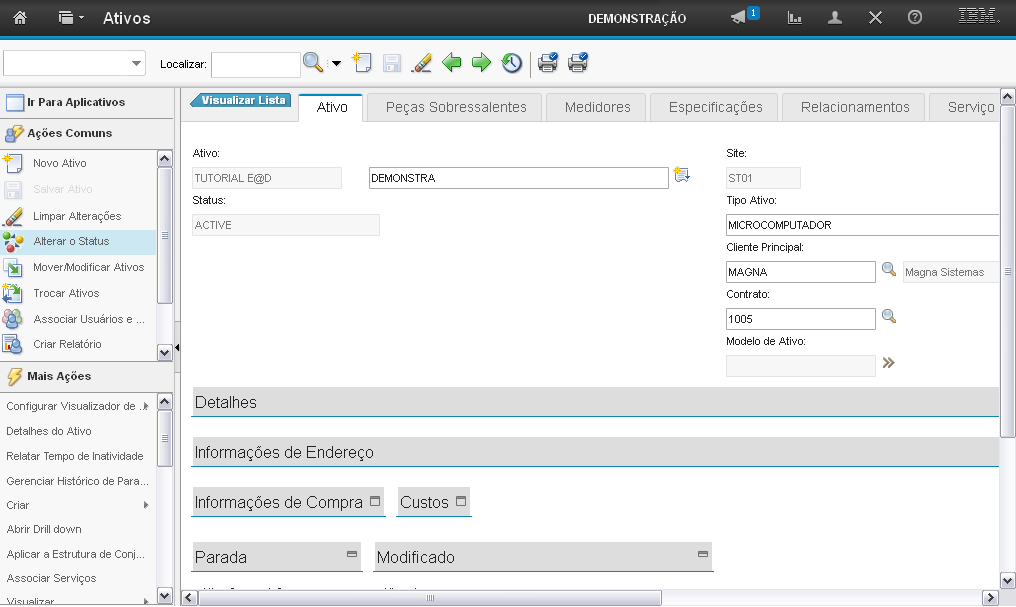The width and height of the screenshot is (1016, 607).
Task: Switch to the Medidores tab
Action: 597,107
